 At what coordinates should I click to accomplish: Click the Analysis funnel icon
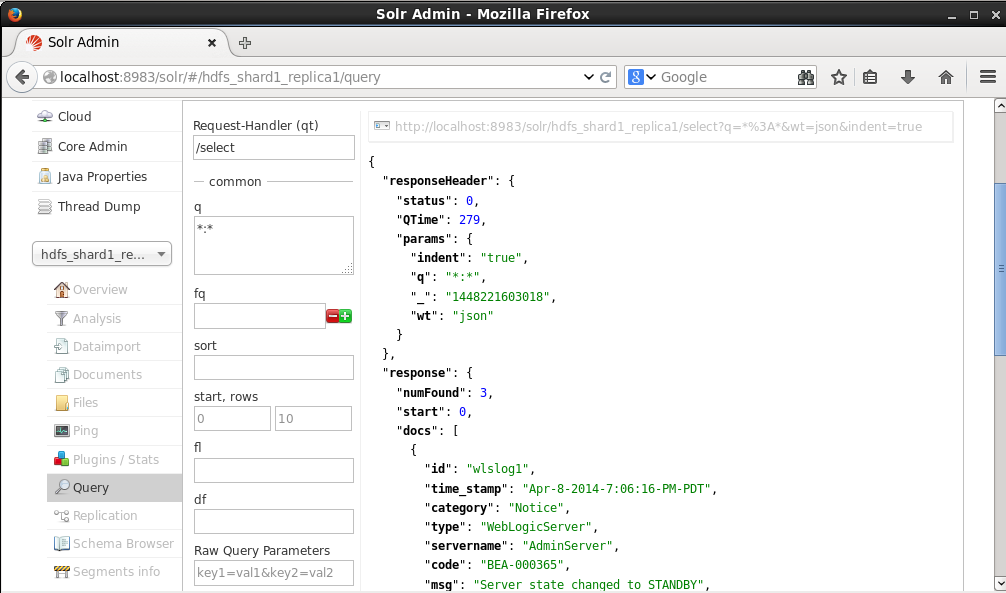tap(62, 318)
